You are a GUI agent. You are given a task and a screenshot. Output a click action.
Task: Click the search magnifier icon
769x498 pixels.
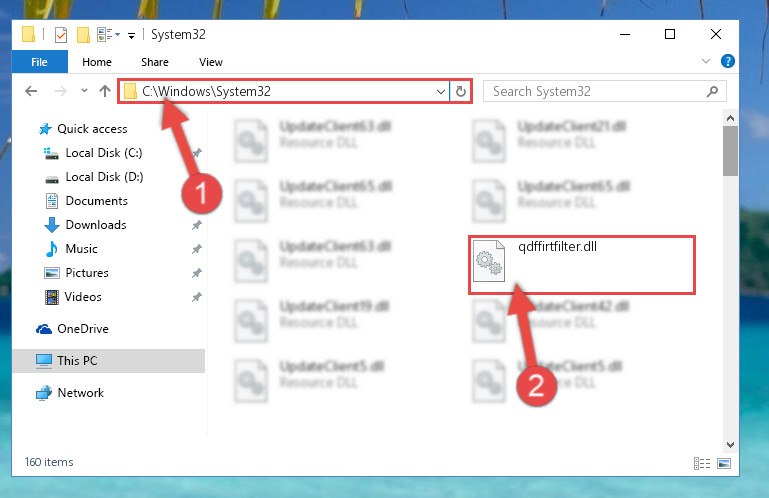[x=713, y=91]
